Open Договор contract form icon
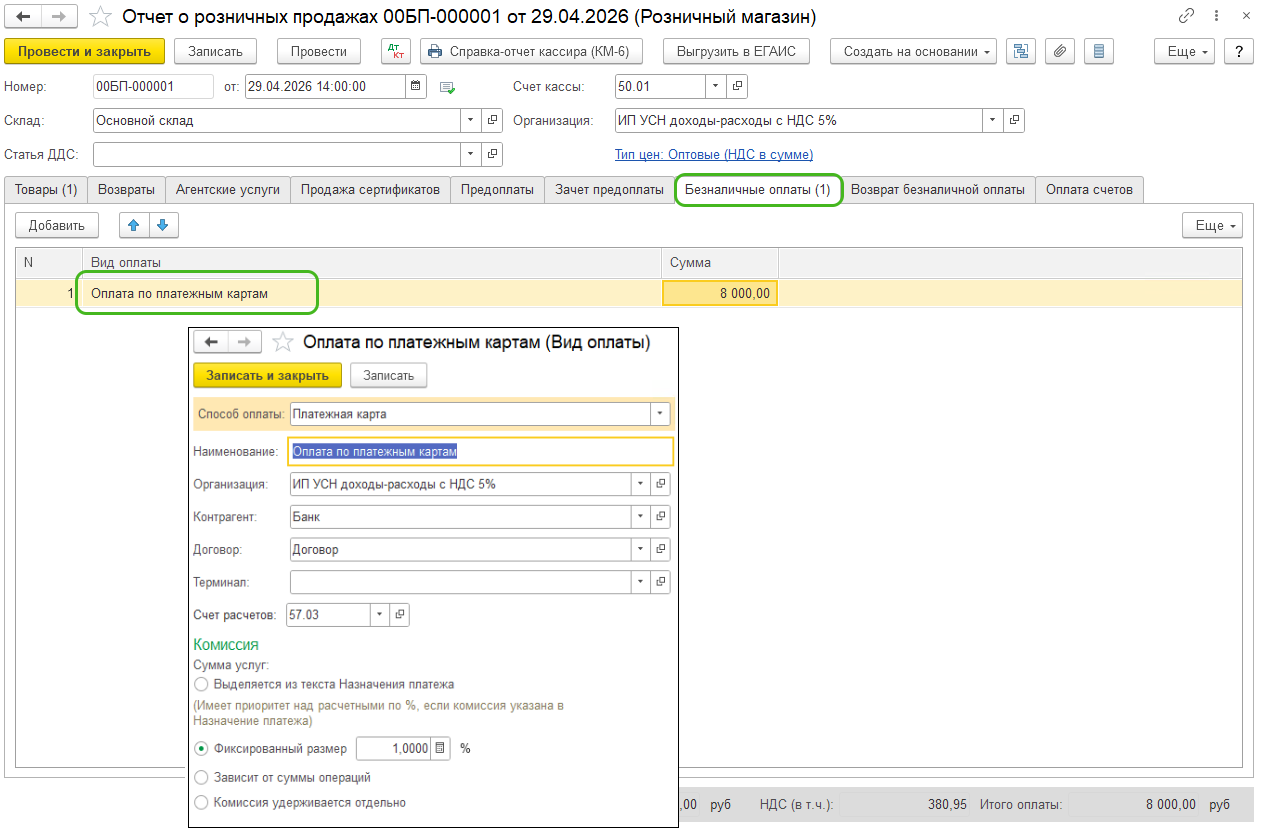 tap(660, 549)
